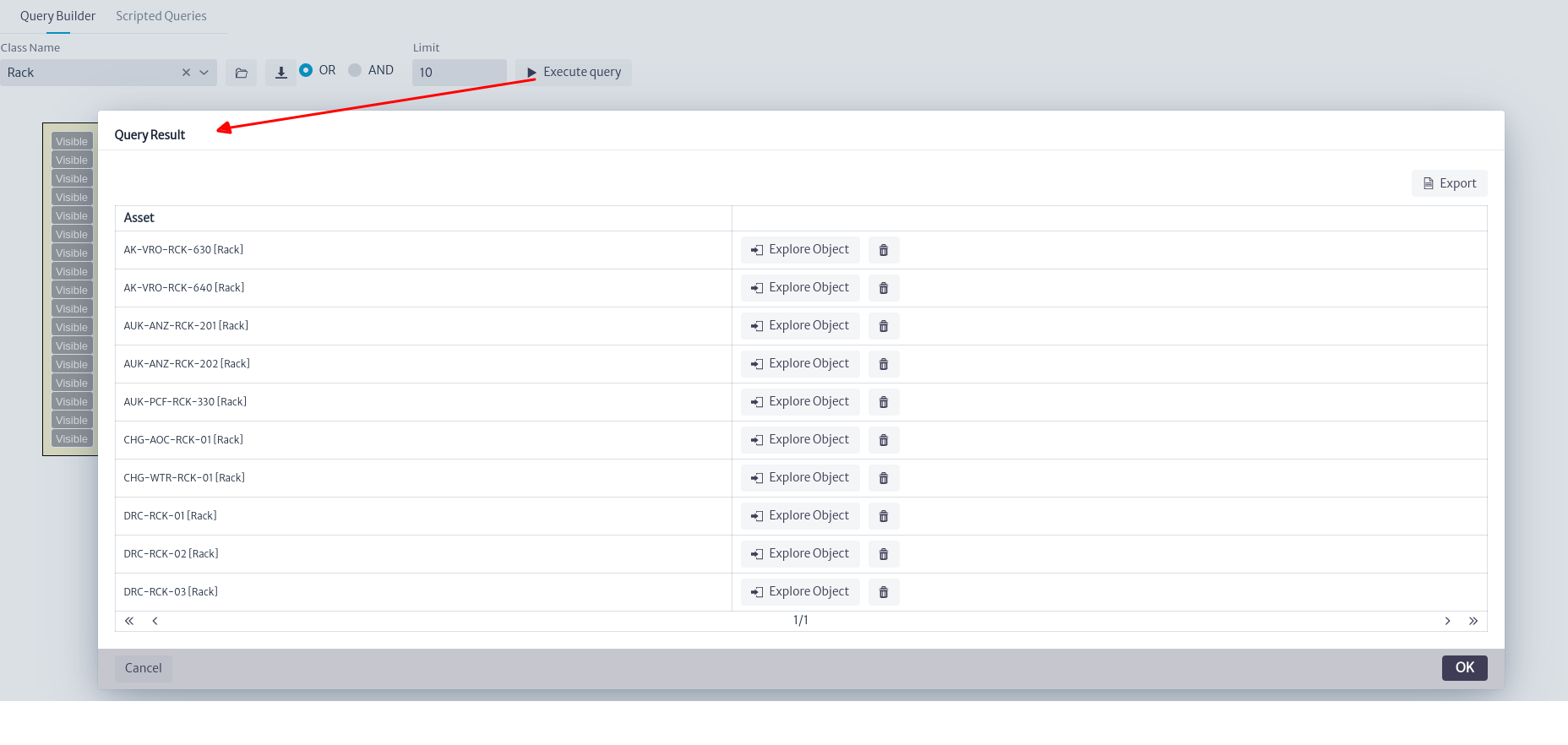This screenshot has width=1568, height=745.
Task: Clear the Rack class name selection
Action: point(186,73)
